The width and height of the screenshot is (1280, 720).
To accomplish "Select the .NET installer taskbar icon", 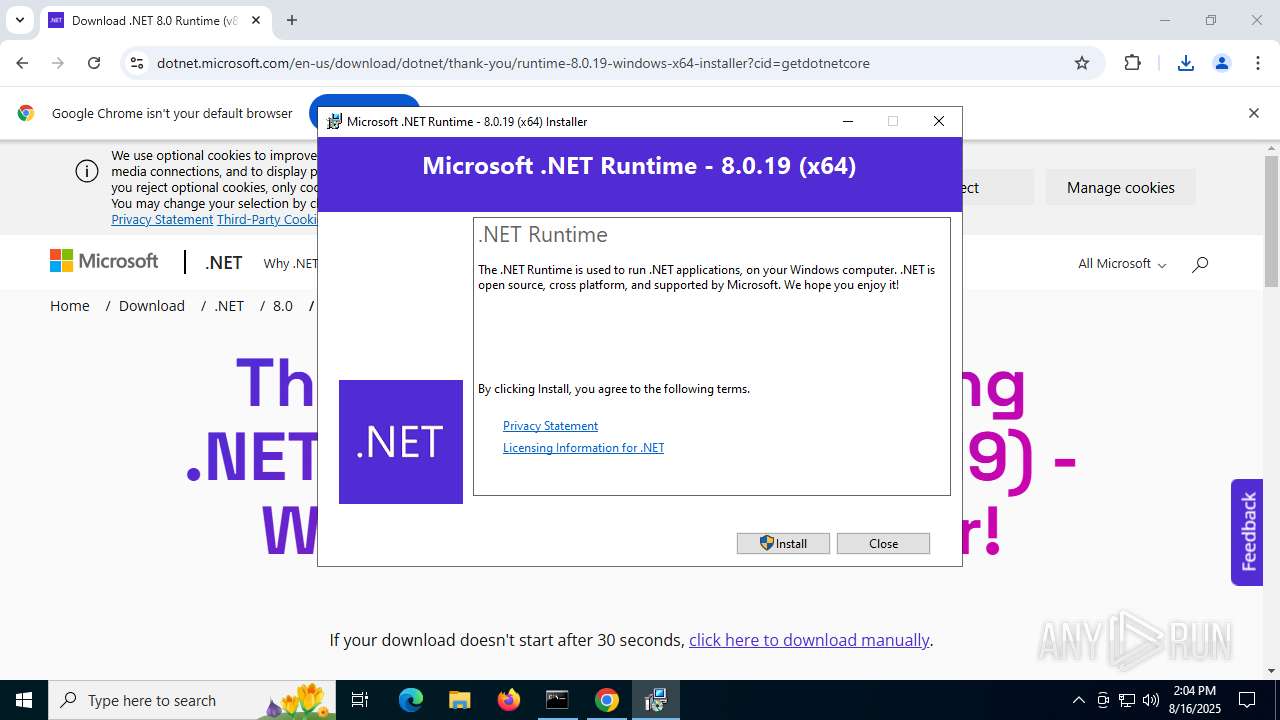I will point(656,700).
